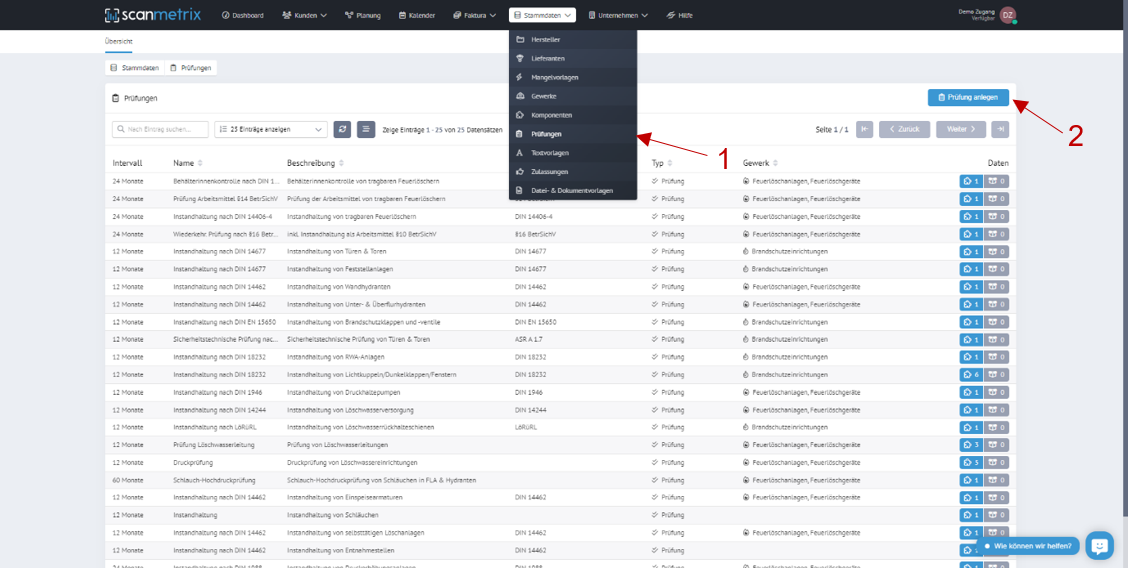Sort by the Gewerk column arrows
1128x568 pixels.
[776, 163]
